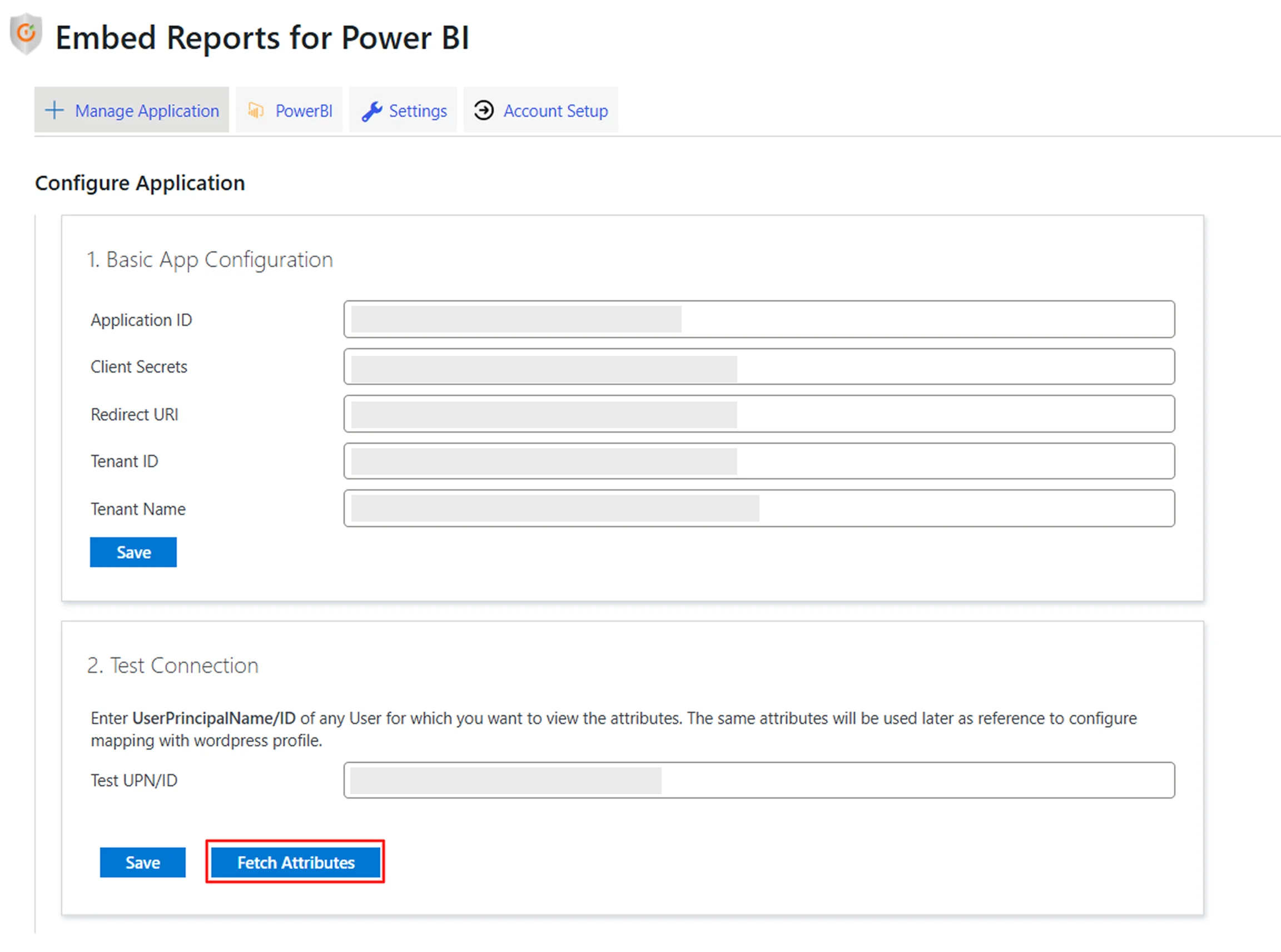1281x952 pixels.
Task: Click the Fetch Attributes button
Action: 296,862
